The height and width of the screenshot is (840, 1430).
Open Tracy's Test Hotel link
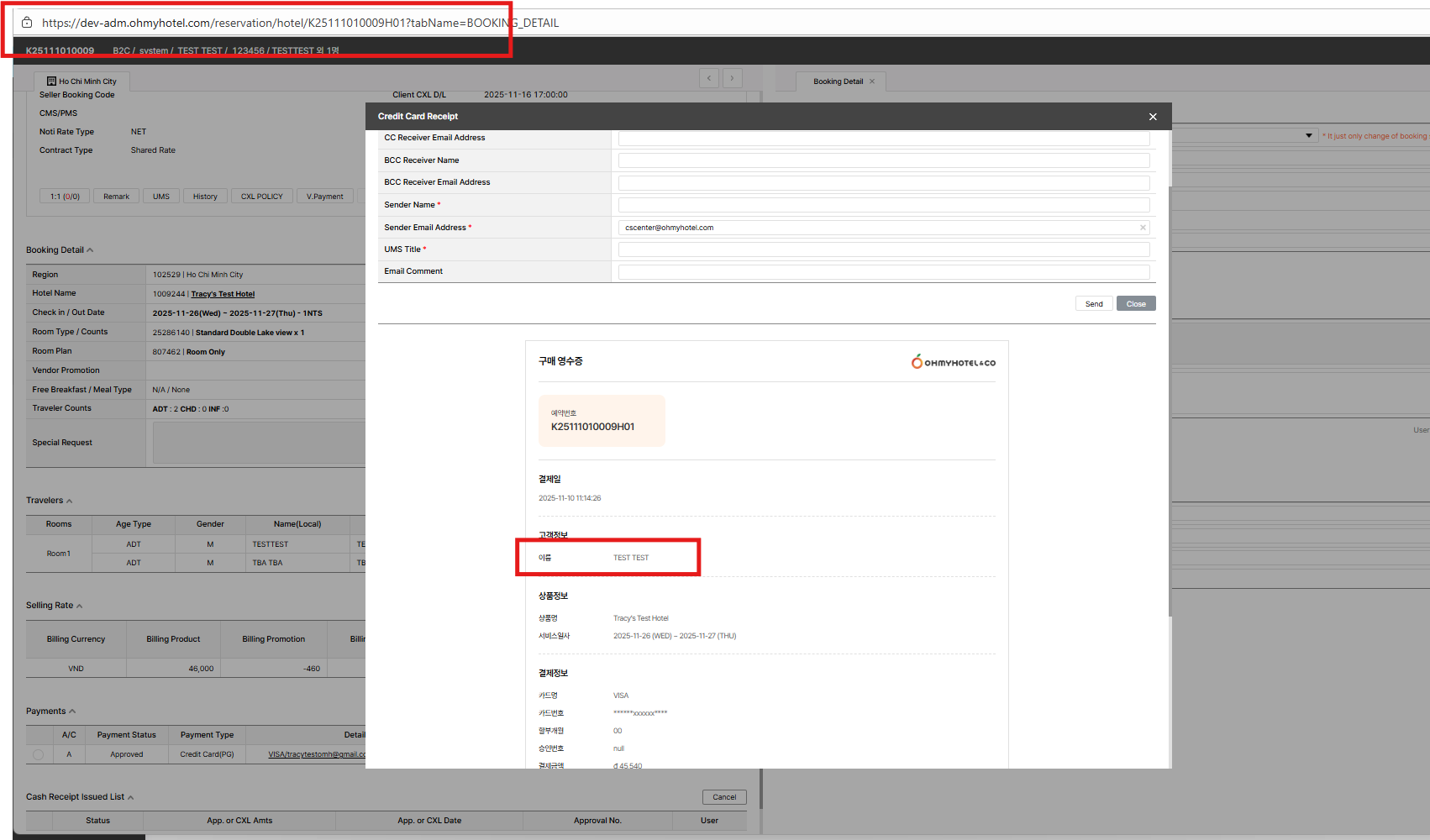(223, 294)
